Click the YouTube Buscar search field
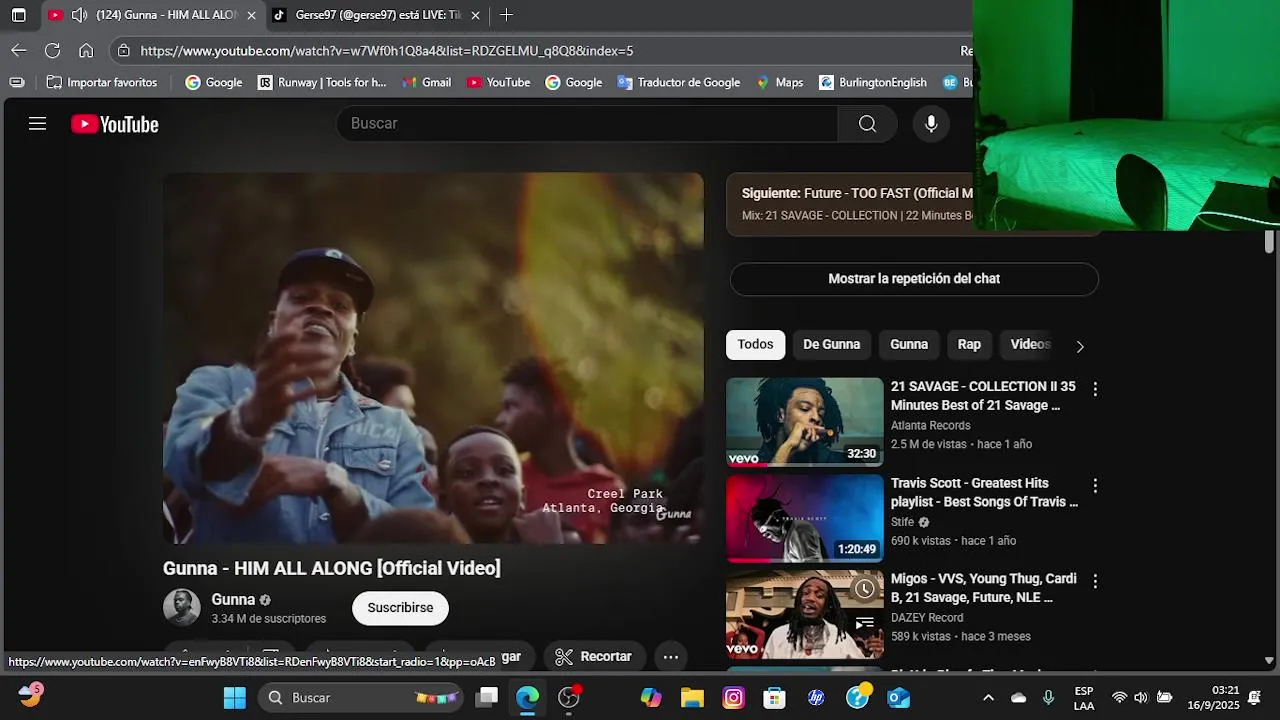The width and height of the screenshot is (1280, 720). click(x=587, y=124)
